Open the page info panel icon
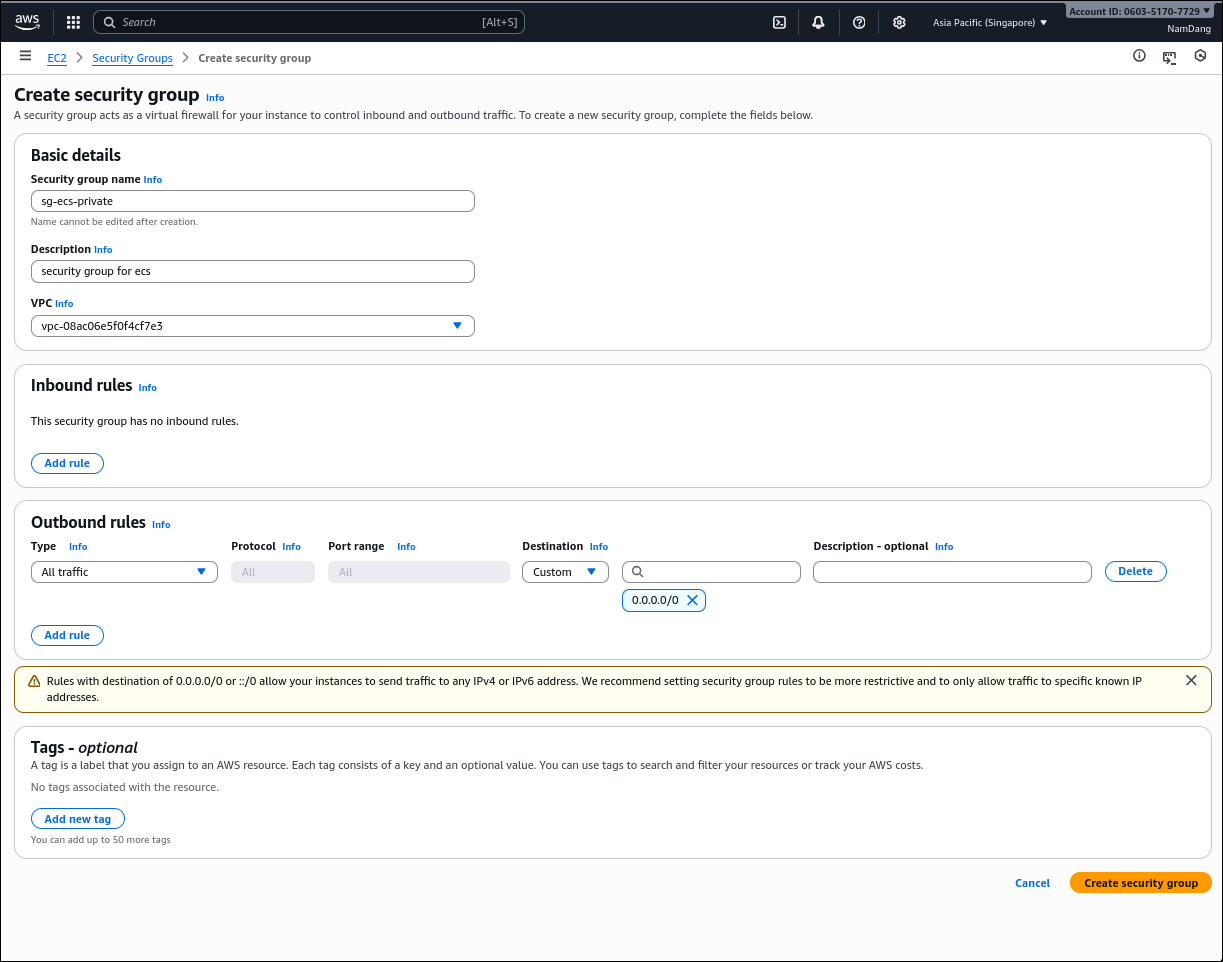 [x=1139, y=57]
